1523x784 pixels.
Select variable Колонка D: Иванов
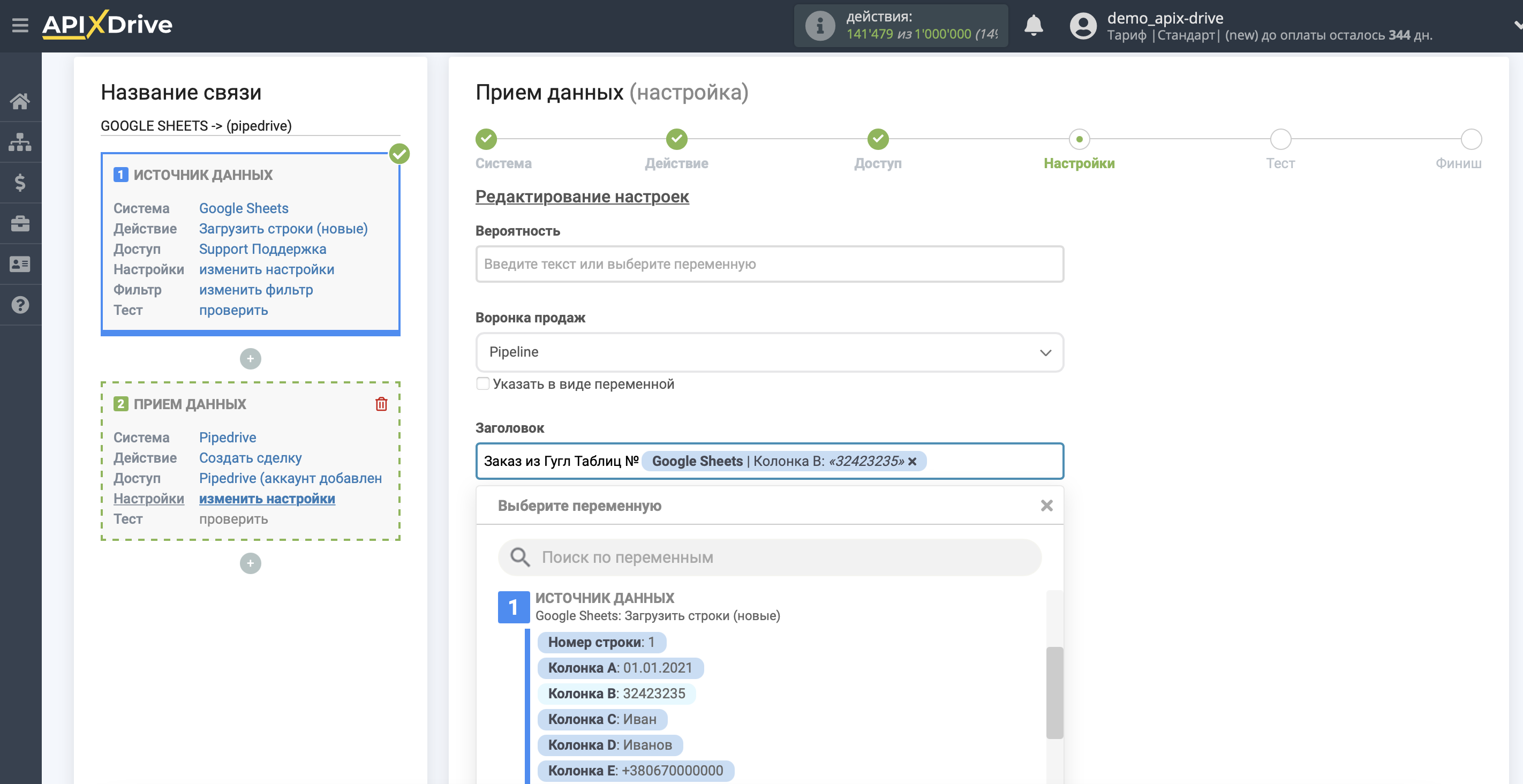pos(609,745)
